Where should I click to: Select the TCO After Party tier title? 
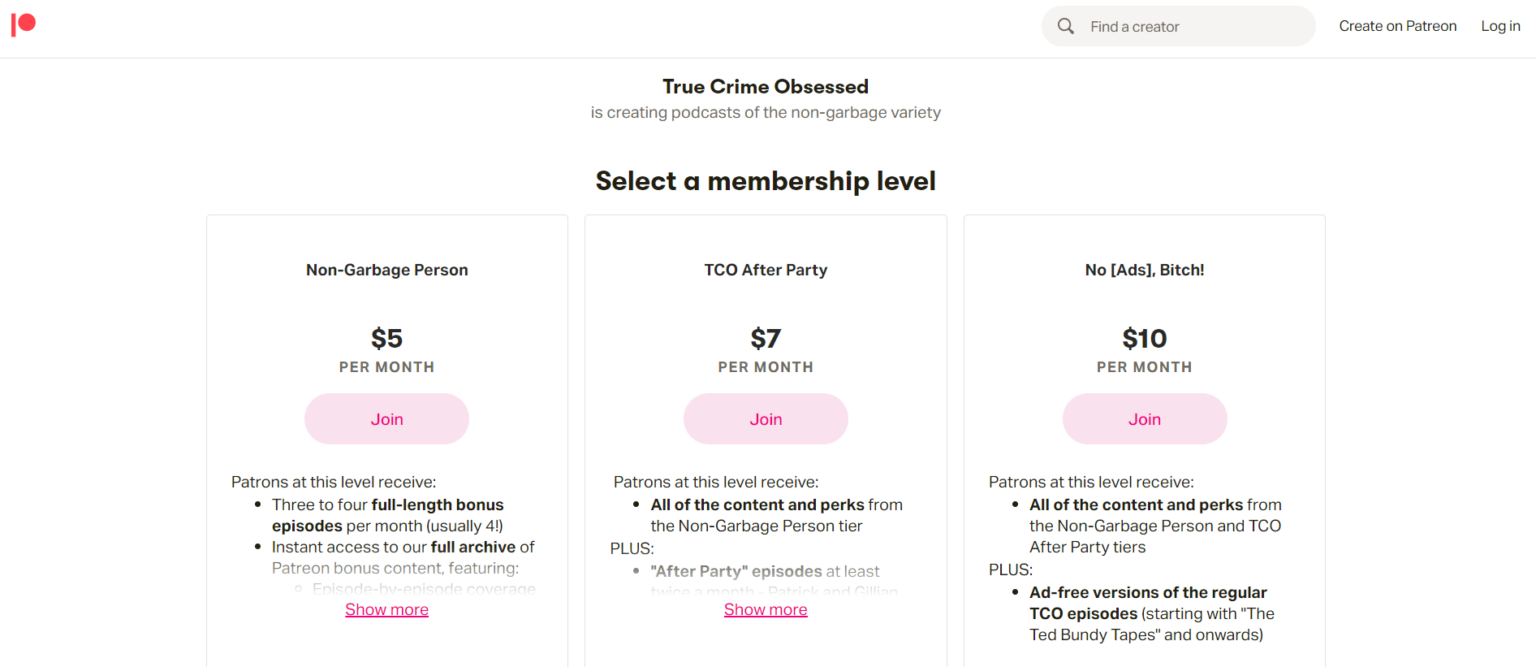765,270
